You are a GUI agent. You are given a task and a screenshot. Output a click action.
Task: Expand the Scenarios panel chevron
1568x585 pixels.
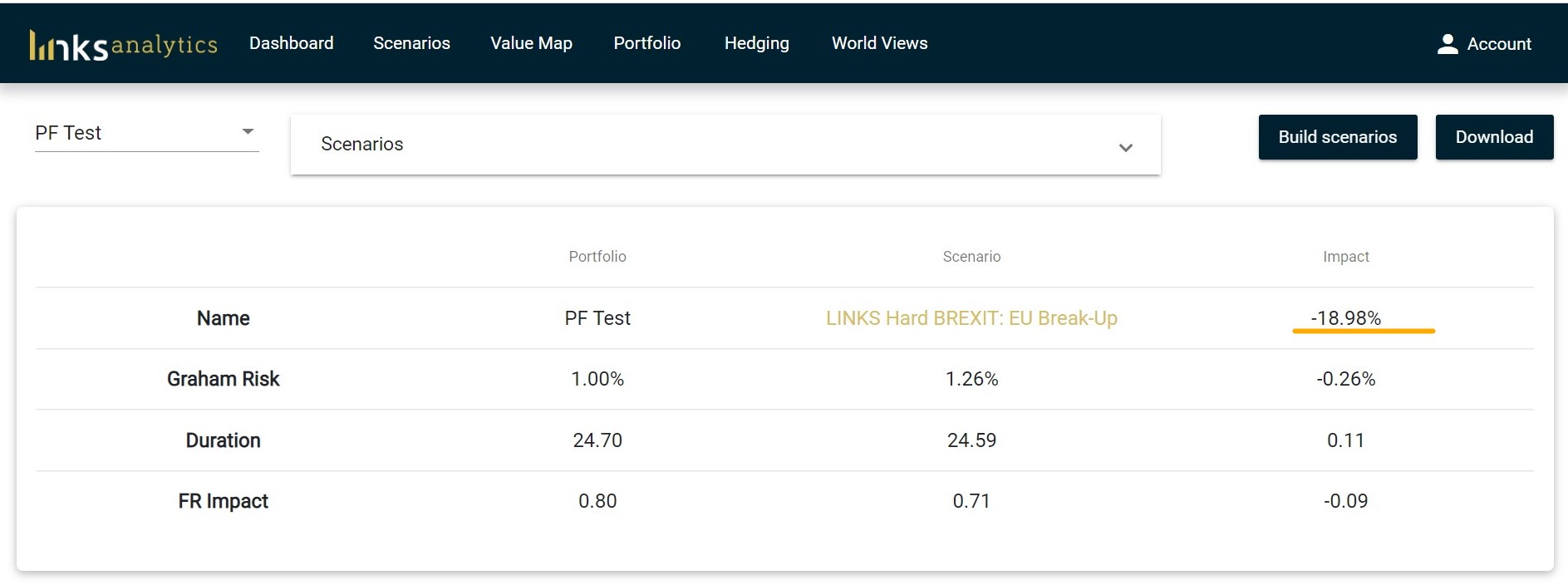click(x=1125, y=147)
